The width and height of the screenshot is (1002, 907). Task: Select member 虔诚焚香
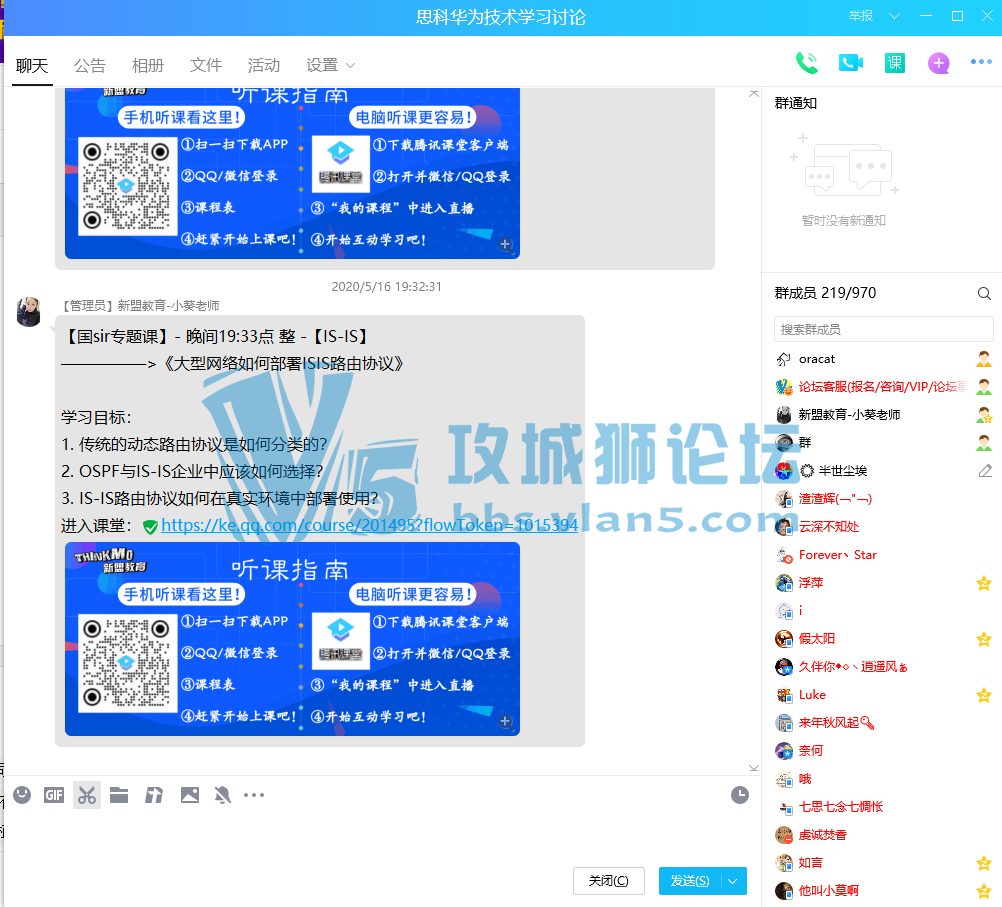[883, 835]
